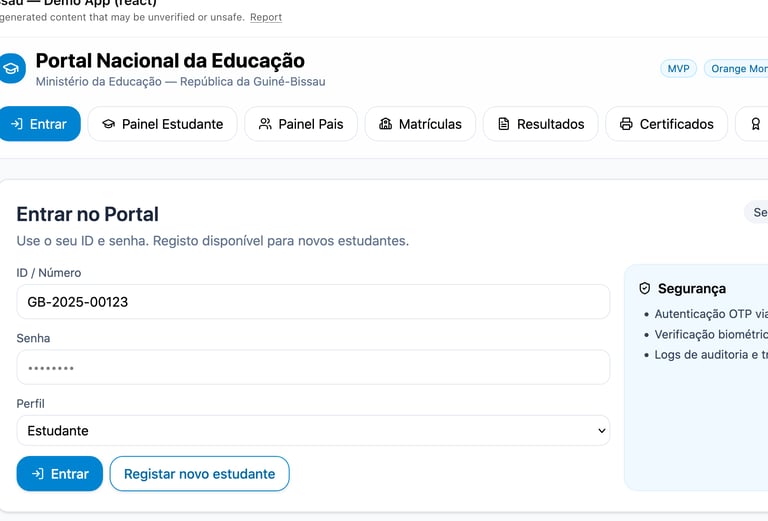Click the arrow icon in the blue Entrar submit button

37,474
